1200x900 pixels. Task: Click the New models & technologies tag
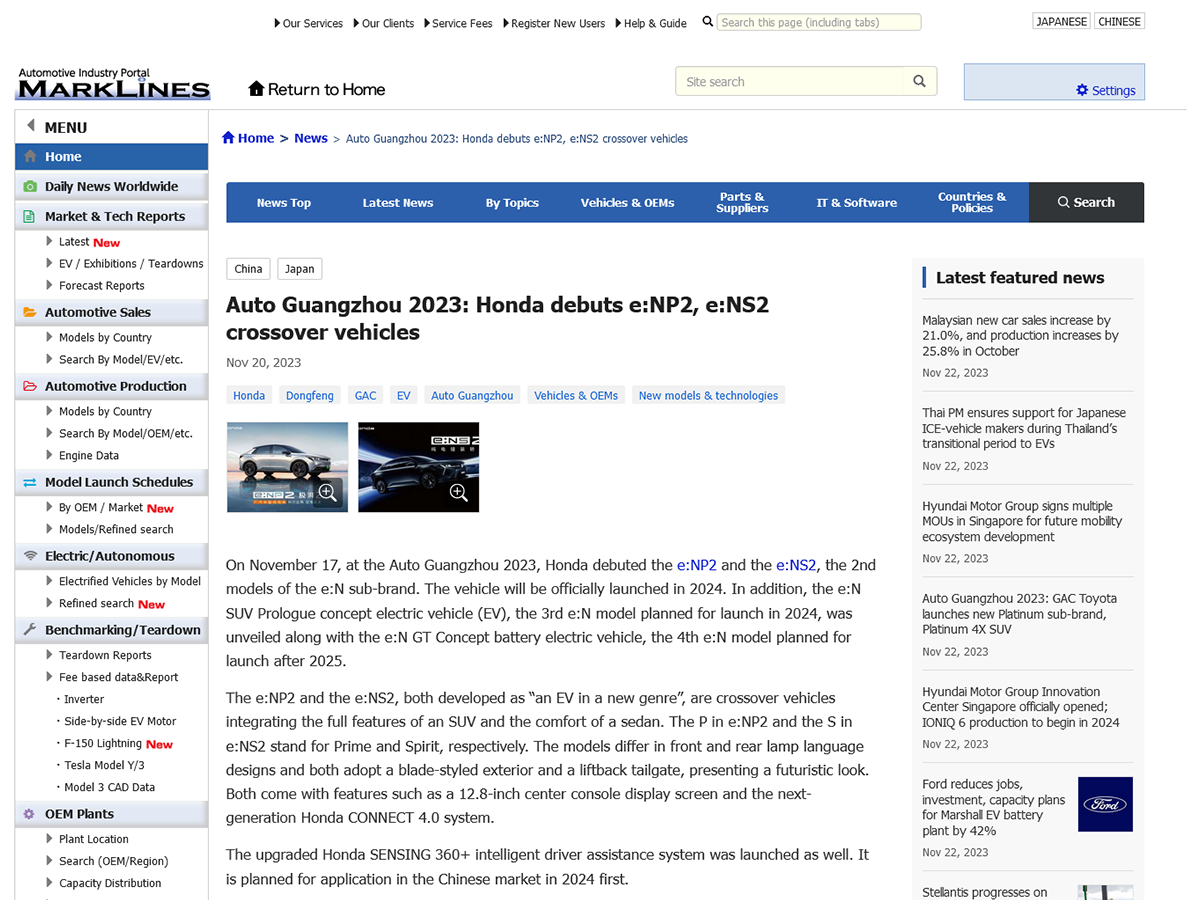[x=708, y=395]
